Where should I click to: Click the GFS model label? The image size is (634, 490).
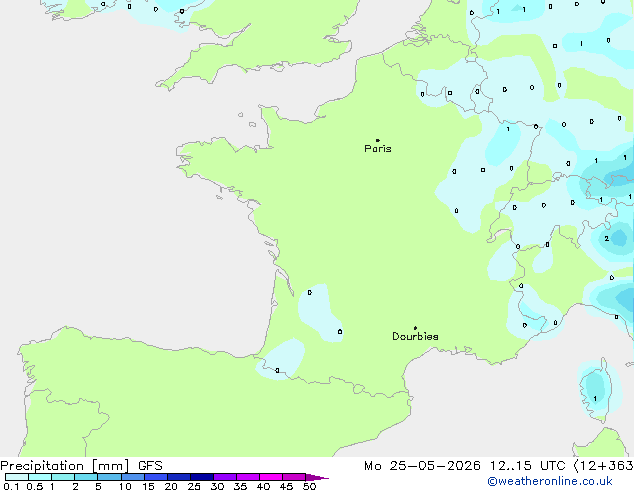click(x=150, y=466)
